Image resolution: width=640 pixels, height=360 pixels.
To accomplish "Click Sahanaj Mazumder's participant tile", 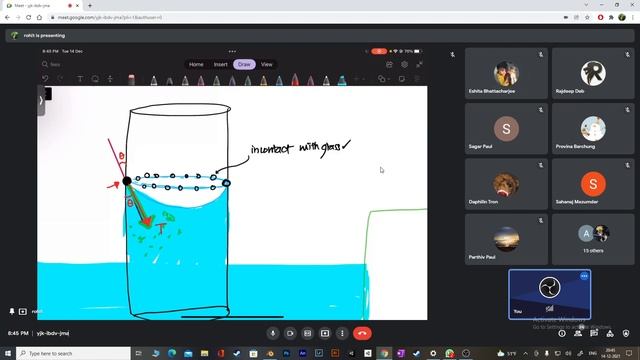I will pos(593,184).
